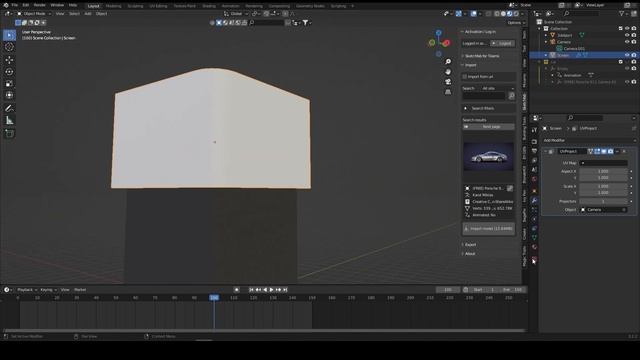
Task: Click the Next page button
Action: (489, 127)
